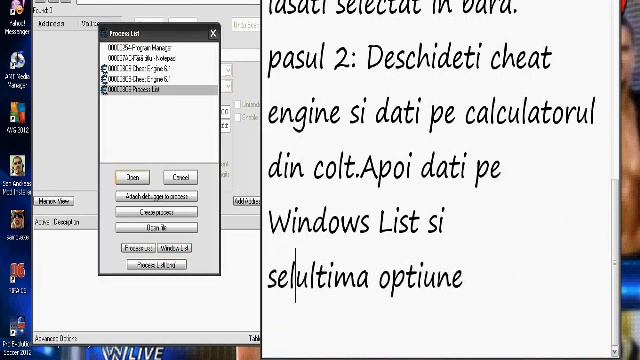Launch the FIFA desktop shortcut
This screenshot has width=640, height=360.
17,278
